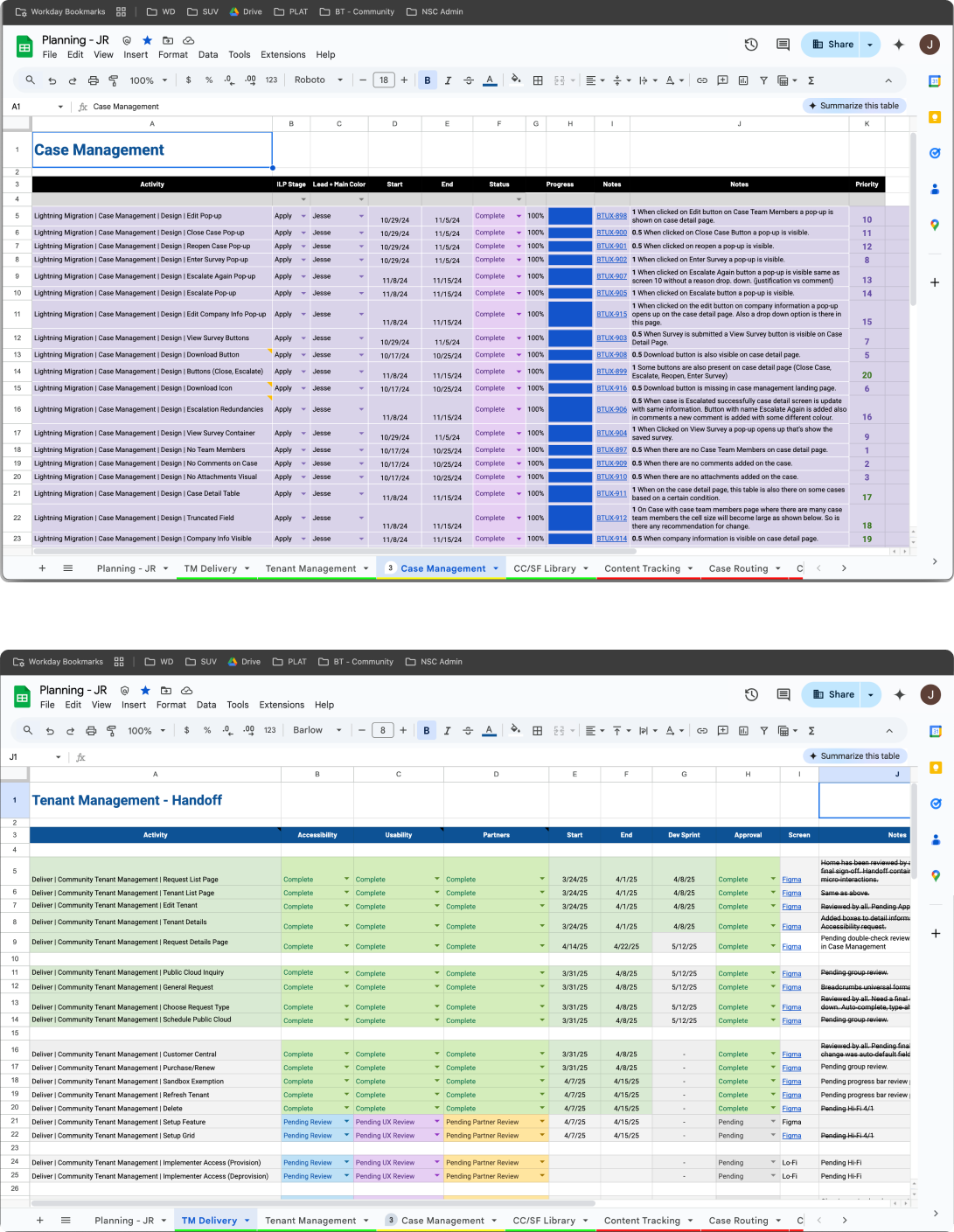Open Status dropdown for Edit Pop-up row
The image size is (954, 1232).
519,216
